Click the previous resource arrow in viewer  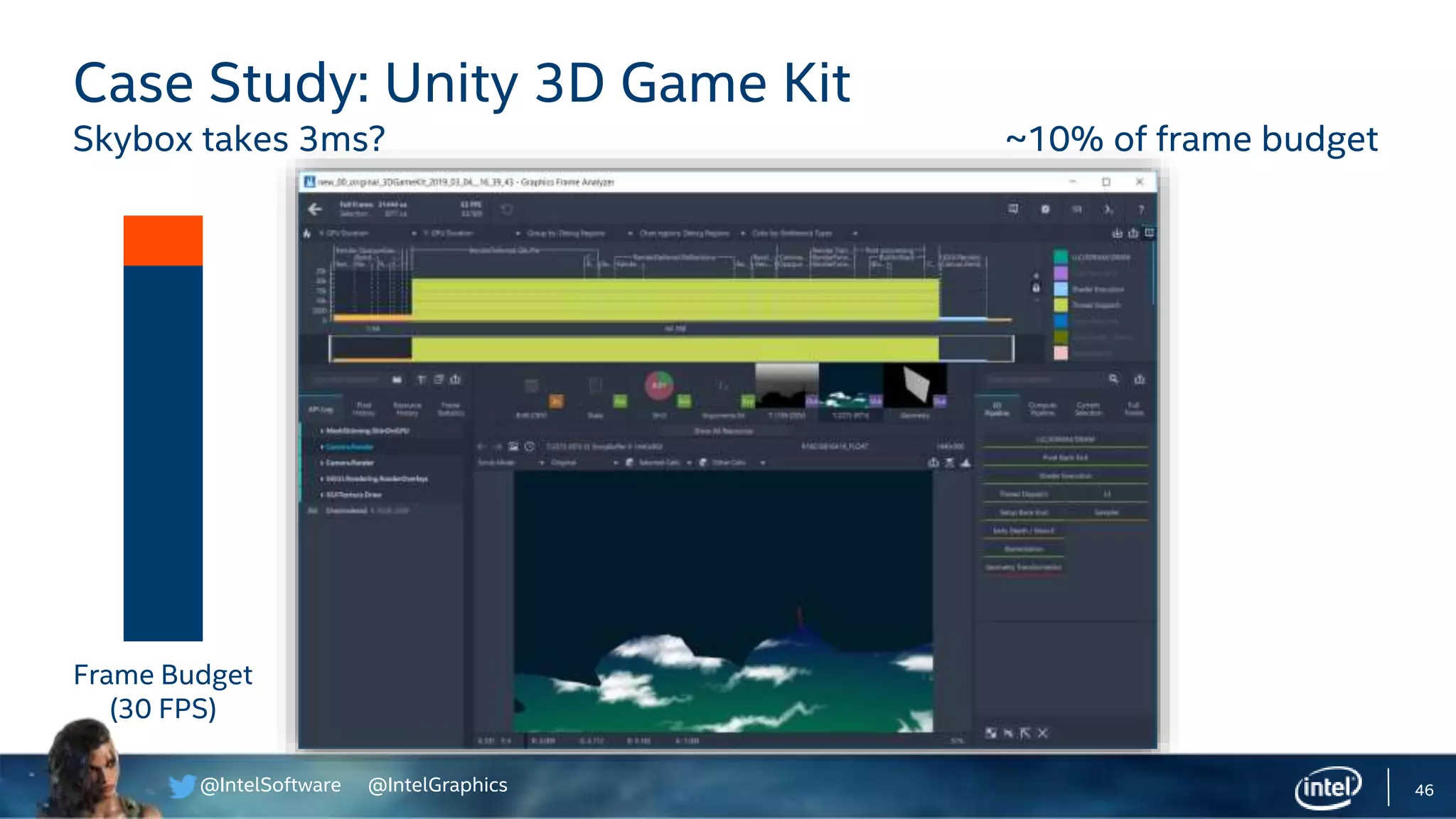coord(481,446)
